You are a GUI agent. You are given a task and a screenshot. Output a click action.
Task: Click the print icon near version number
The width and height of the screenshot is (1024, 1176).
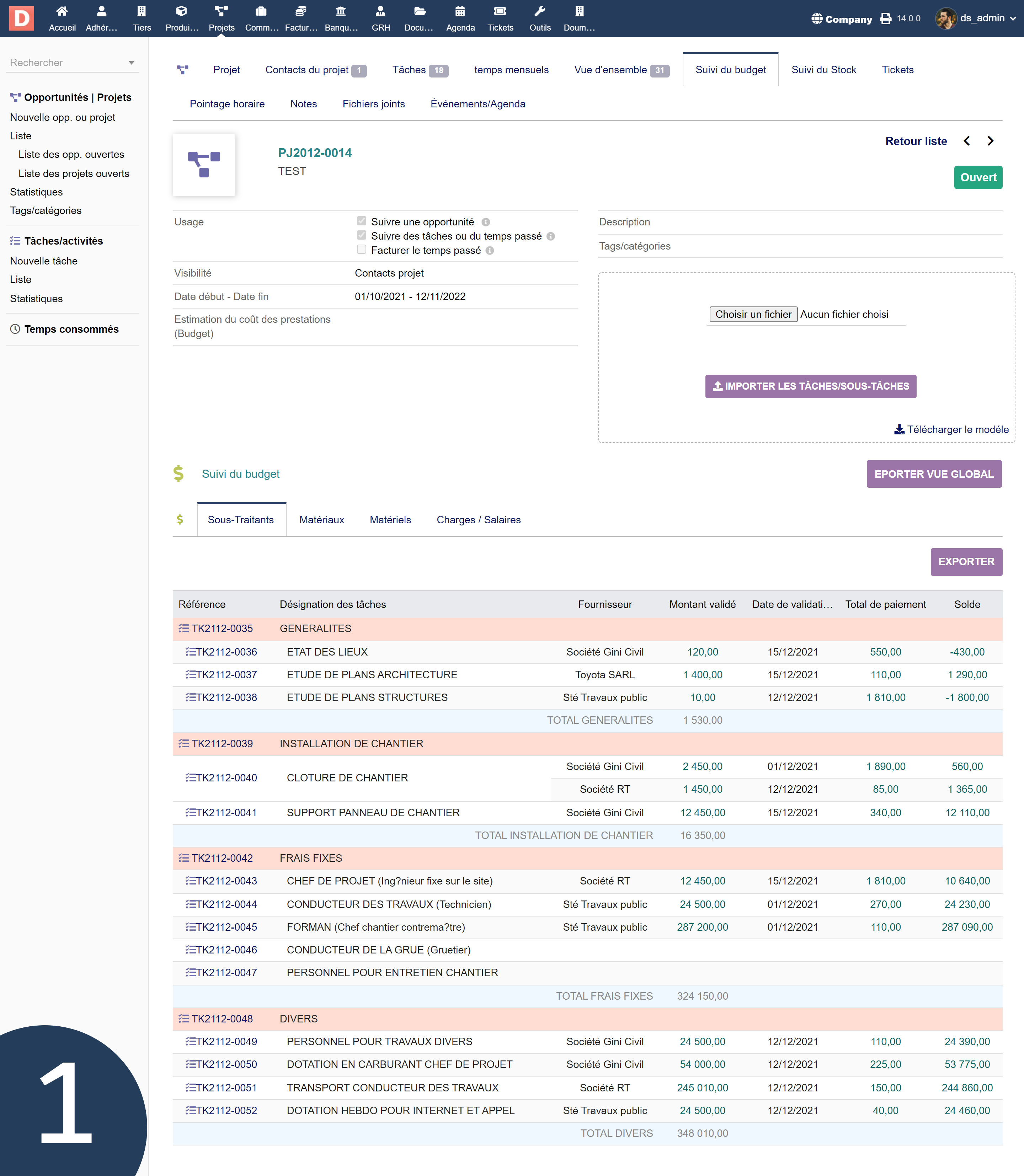pyautogui.click(x=886, y=19)
